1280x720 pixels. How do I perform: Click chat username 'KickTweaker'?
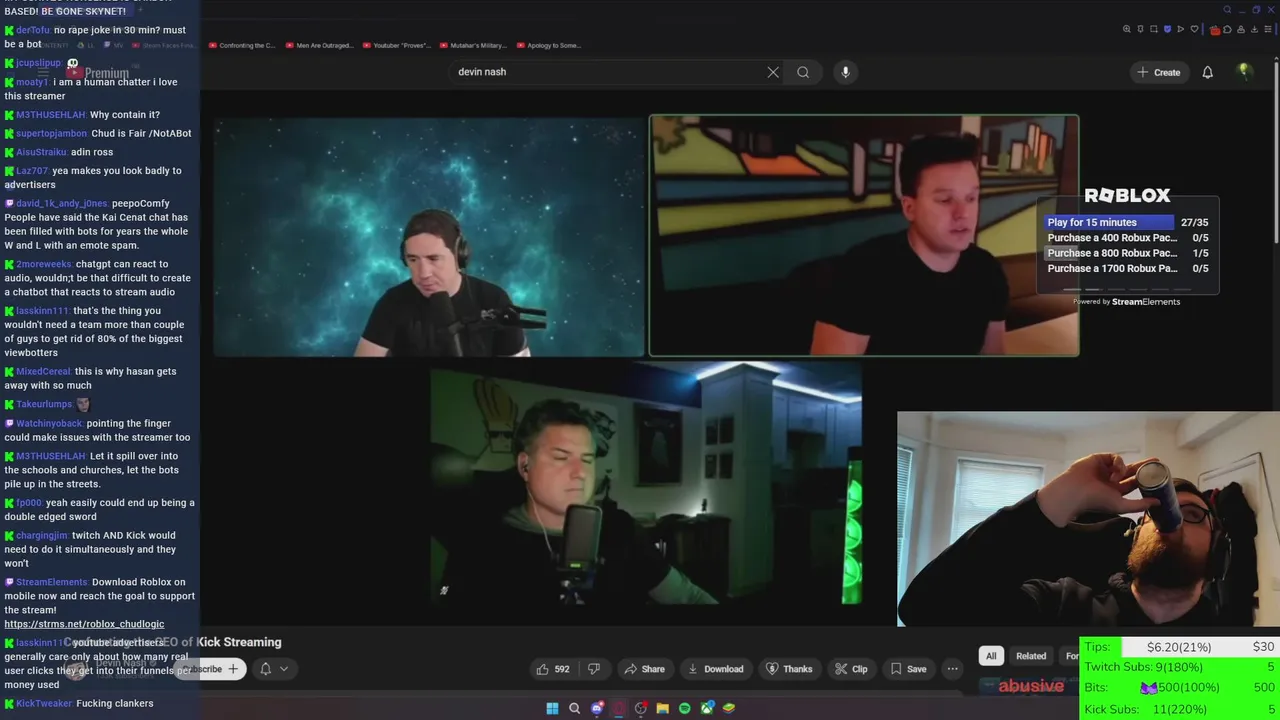44,703
